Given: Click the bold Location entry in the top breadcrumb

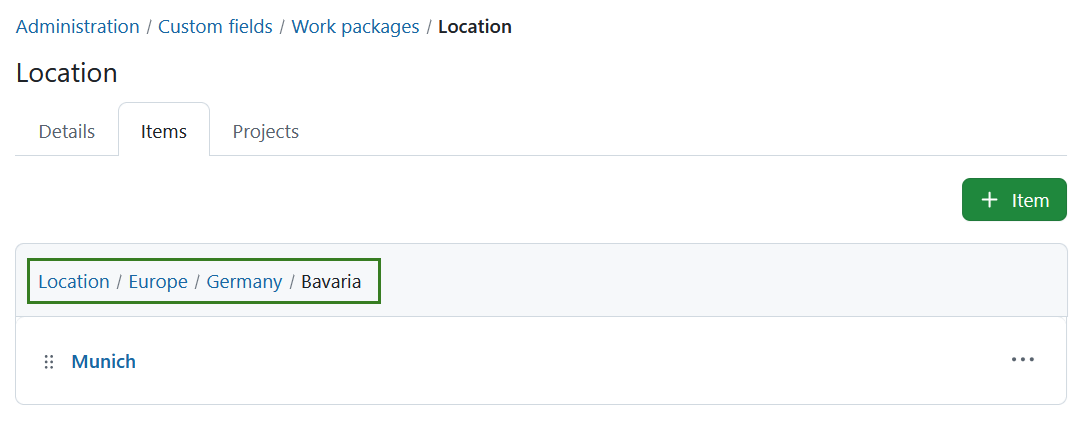Looking at the screenshot, I should [475, 27].
